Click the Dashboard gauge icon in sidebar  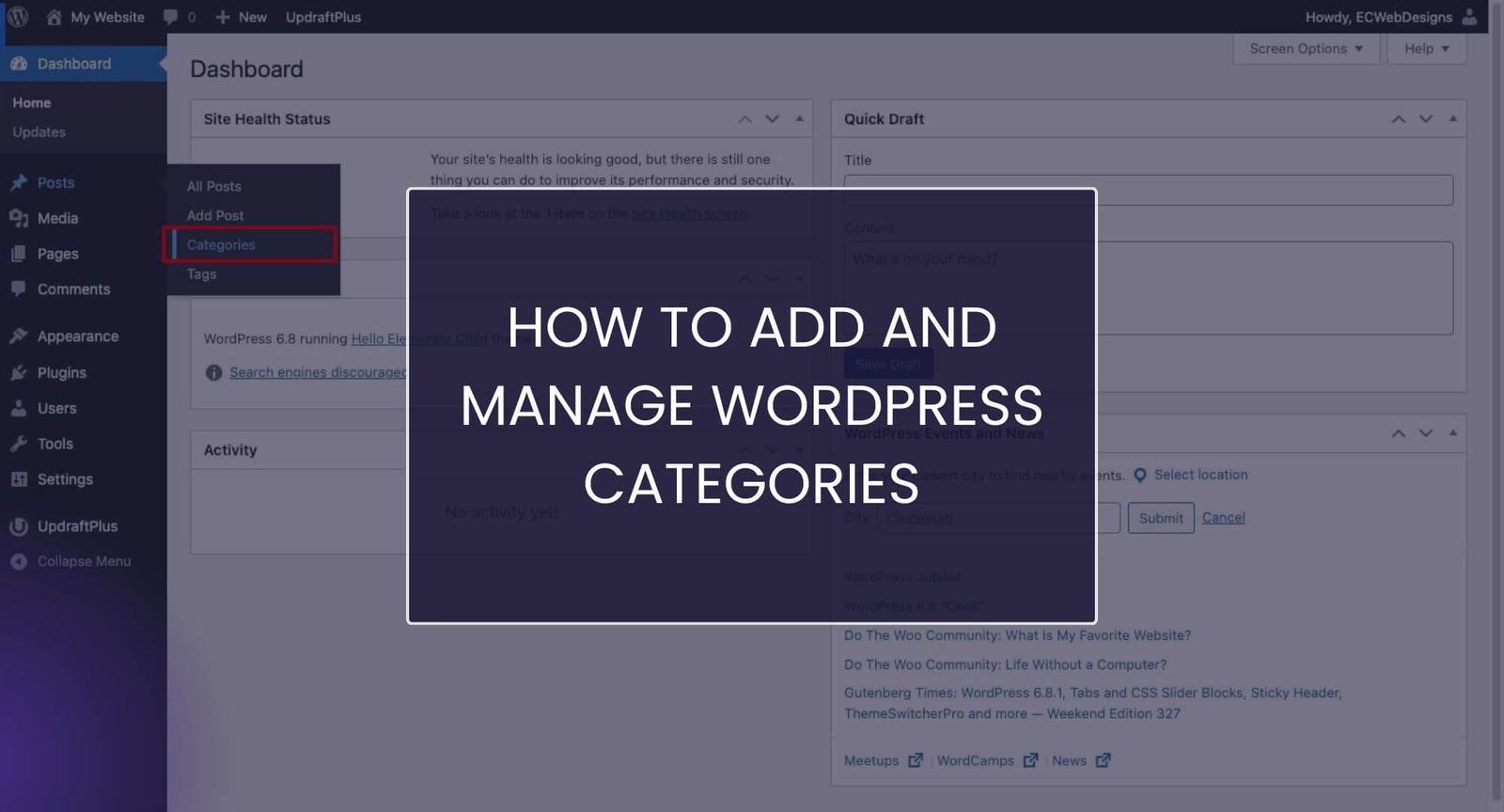pyautogui.click(x=19, y=64)
